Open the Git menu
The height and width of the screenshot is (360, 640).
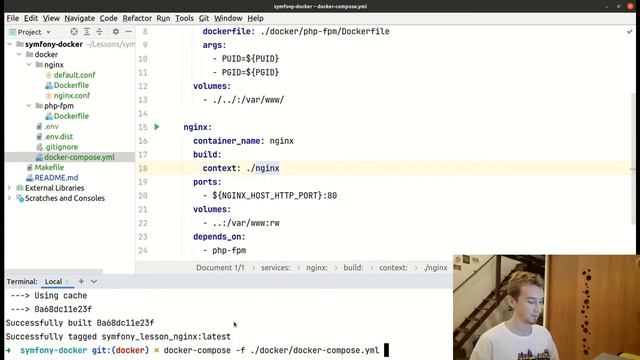tap(204, 18)
